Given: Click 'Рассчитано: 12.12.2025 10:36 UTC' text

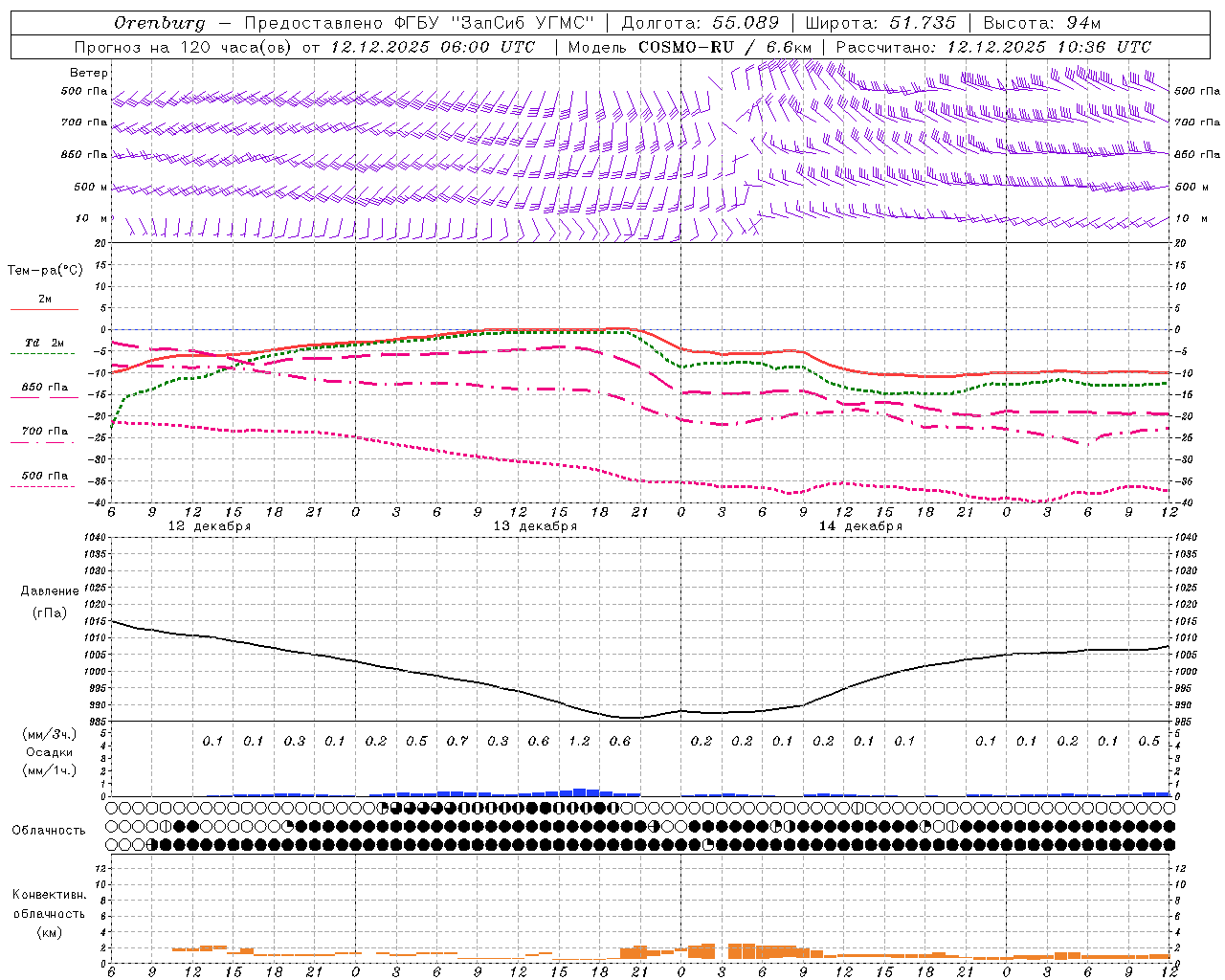Looking at the screenshot, I should coord(993,47).
